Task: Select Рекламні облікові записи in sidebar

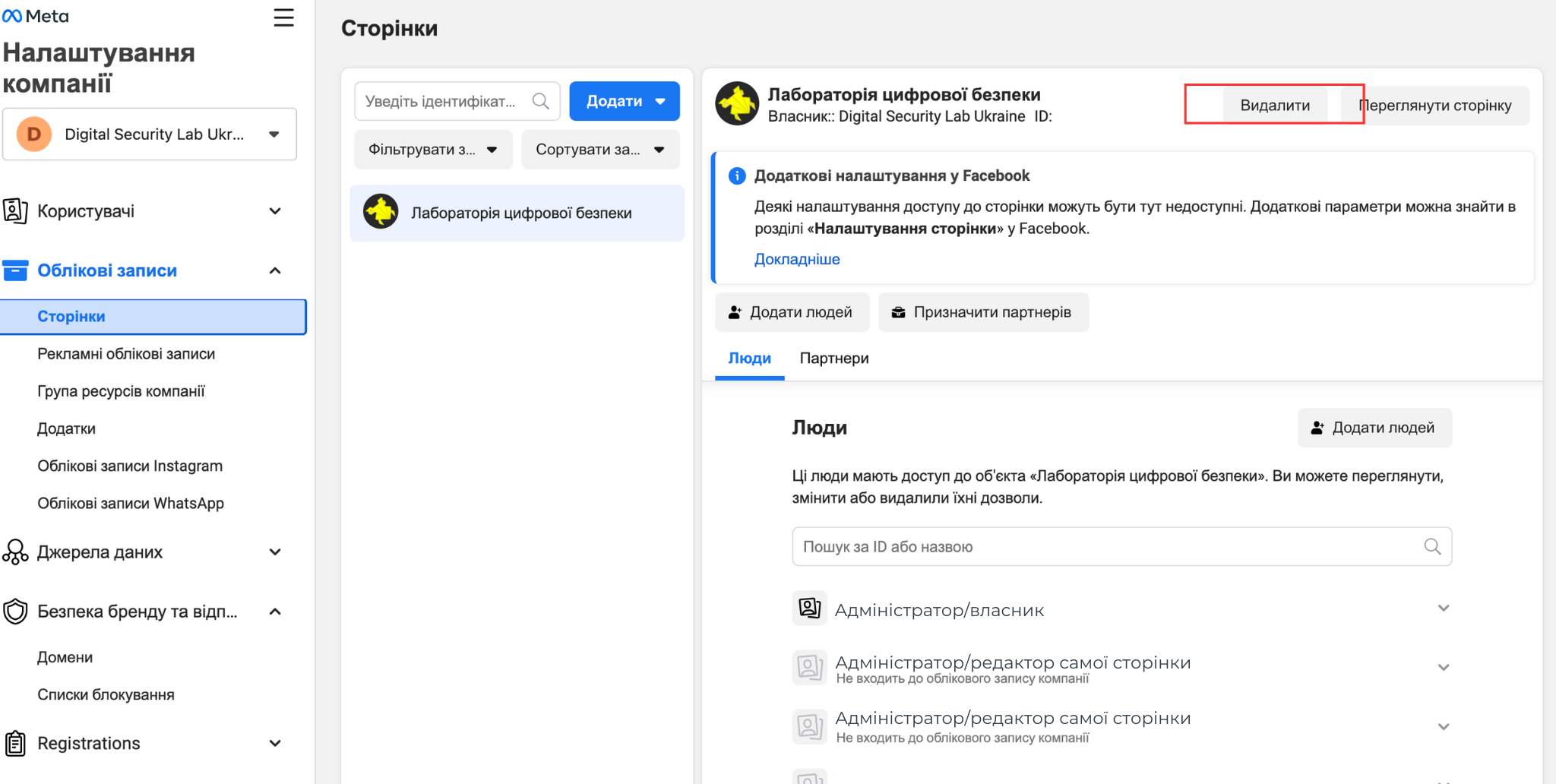Action: tap(126, 354)
